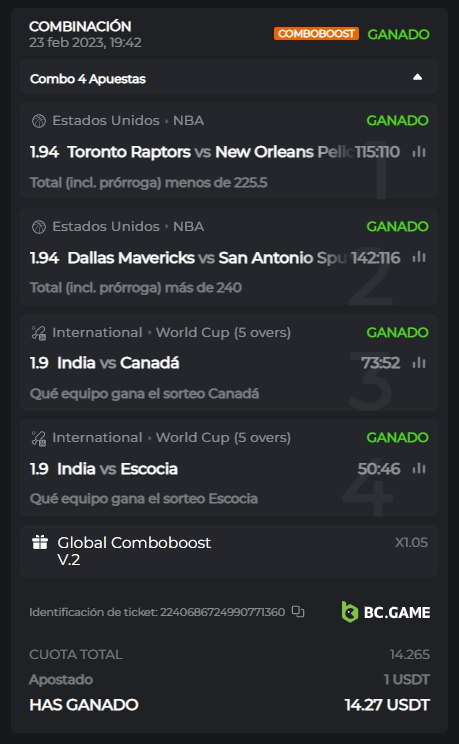Viewport: 459px width, 744px height.
Task: Click the Global Comboboost V.2 row
Action: [x=229, y=551]
